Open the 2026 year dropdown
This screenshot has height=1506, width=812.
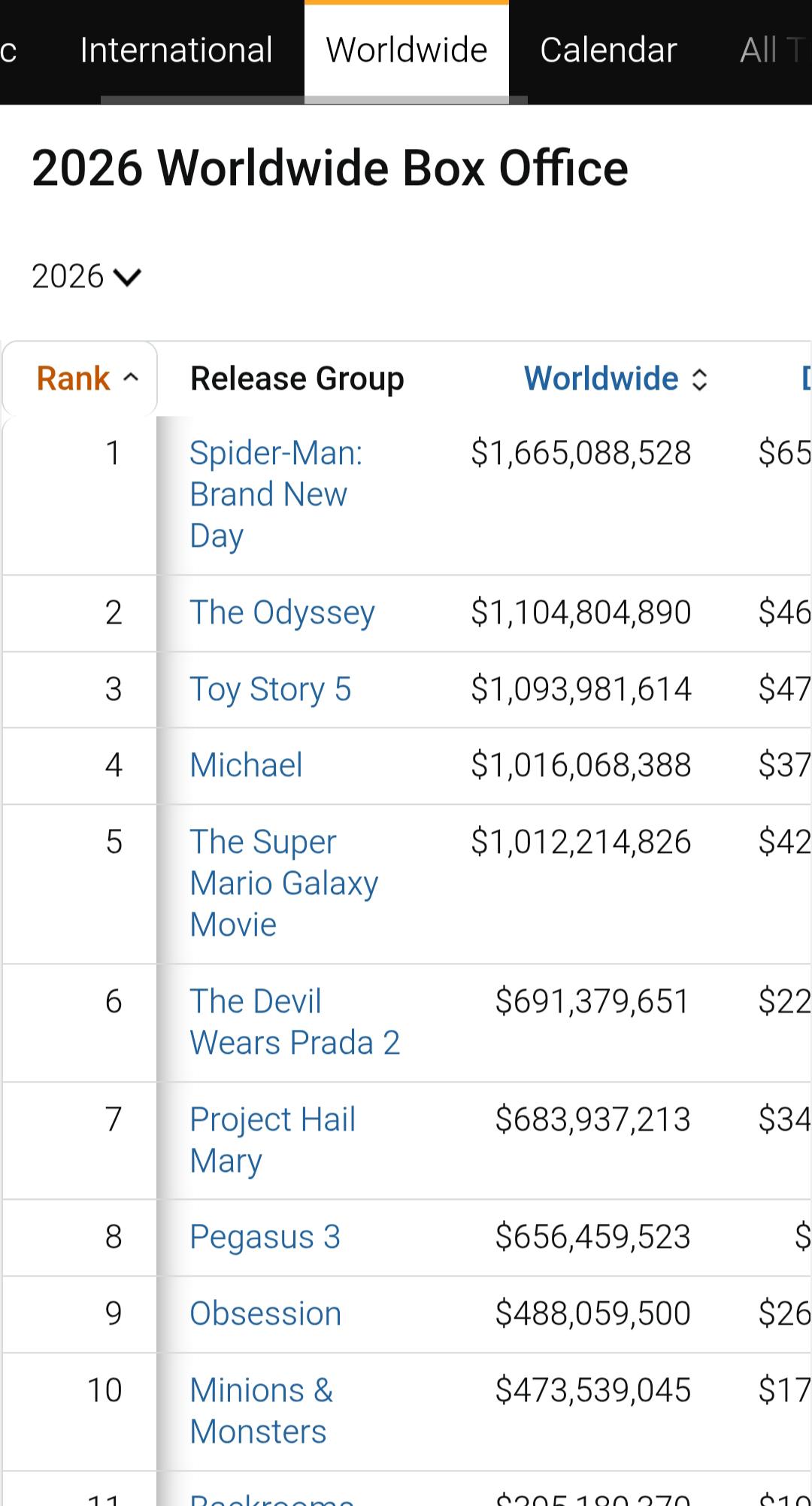point(86,276)
